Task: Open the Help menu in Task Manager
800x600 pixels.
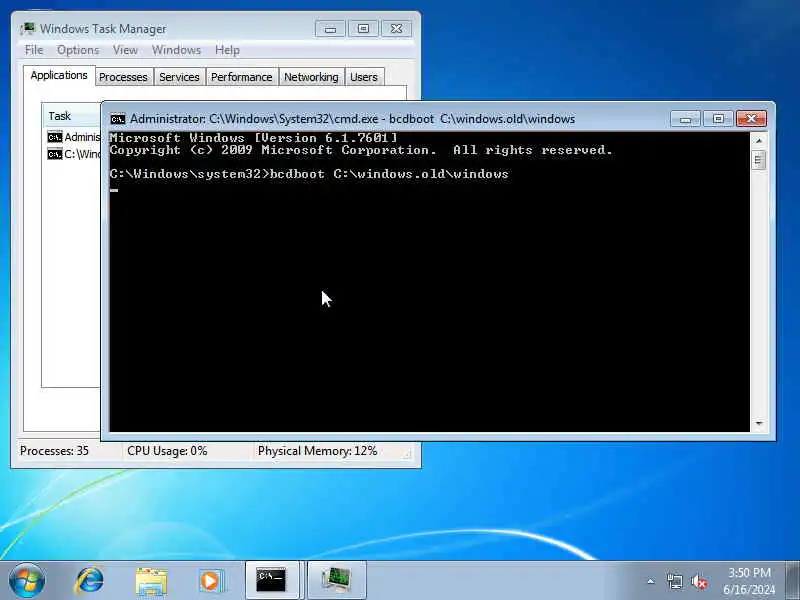Action: pyautogui.click(x=227, y=50)
